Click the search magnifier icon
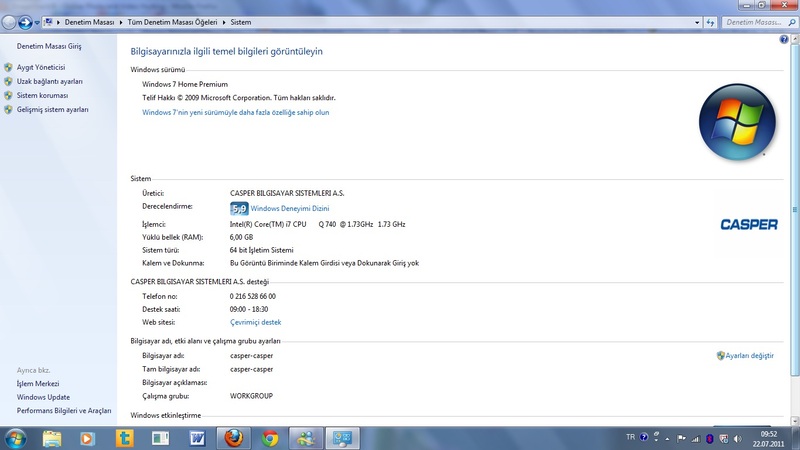The height and width of the screenshot is (450, 800). tap(792, 22)
